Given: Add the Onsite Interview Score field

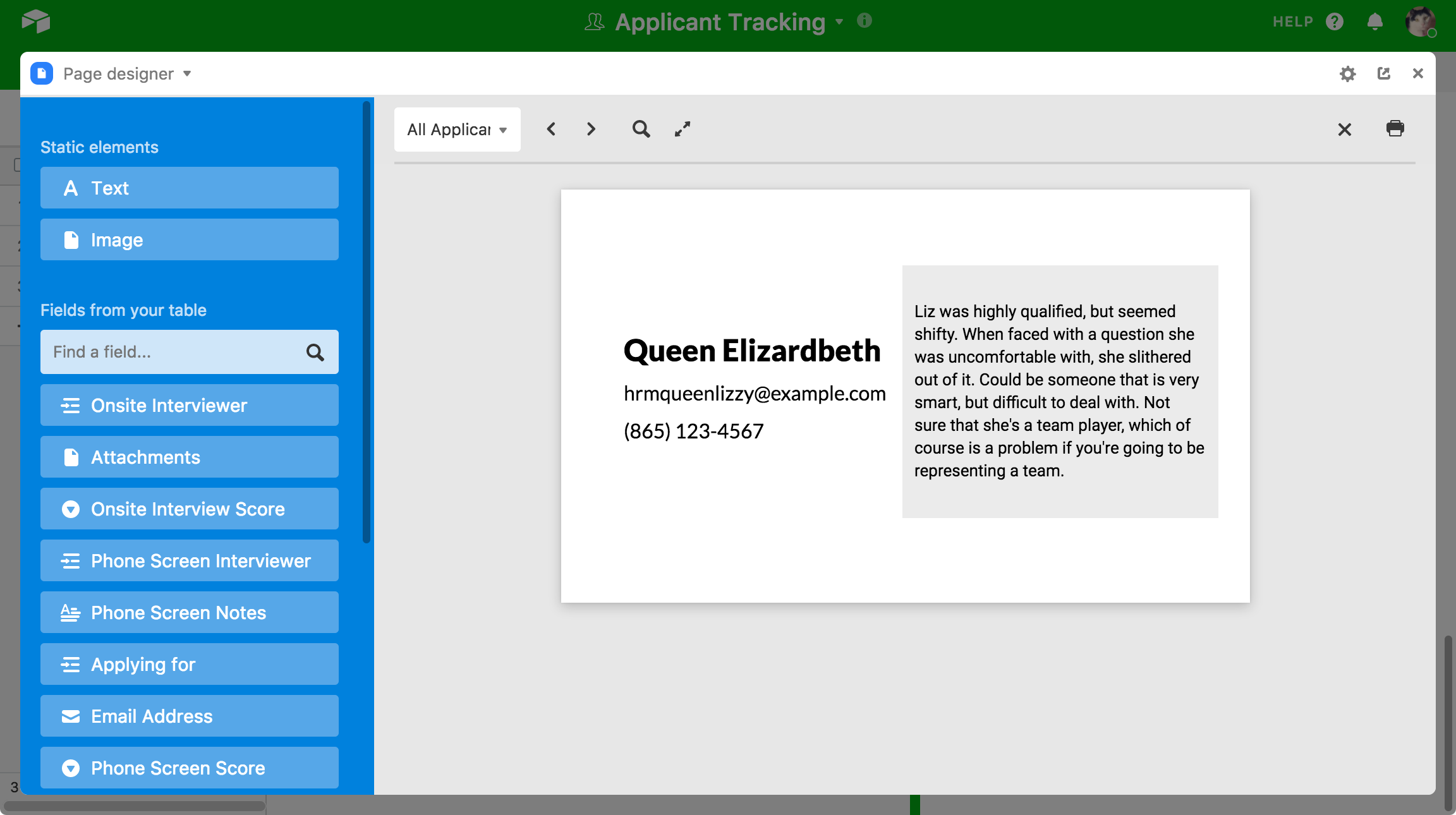Looking at the screenshot, I should 190,509.
